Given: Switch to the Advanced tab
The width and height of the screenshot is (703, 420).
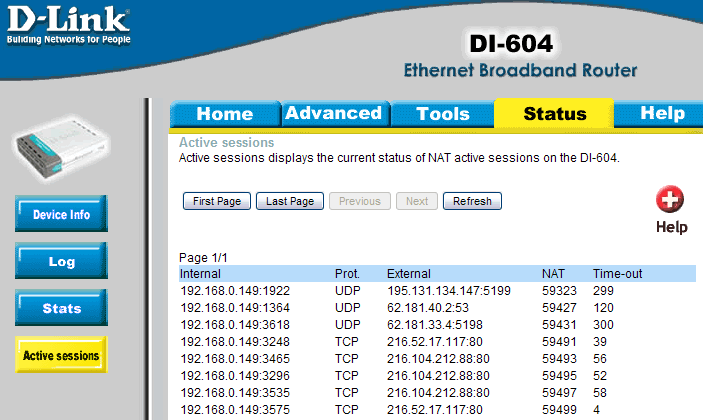Looking at the screenshot, I should click(x=334, y=113).
